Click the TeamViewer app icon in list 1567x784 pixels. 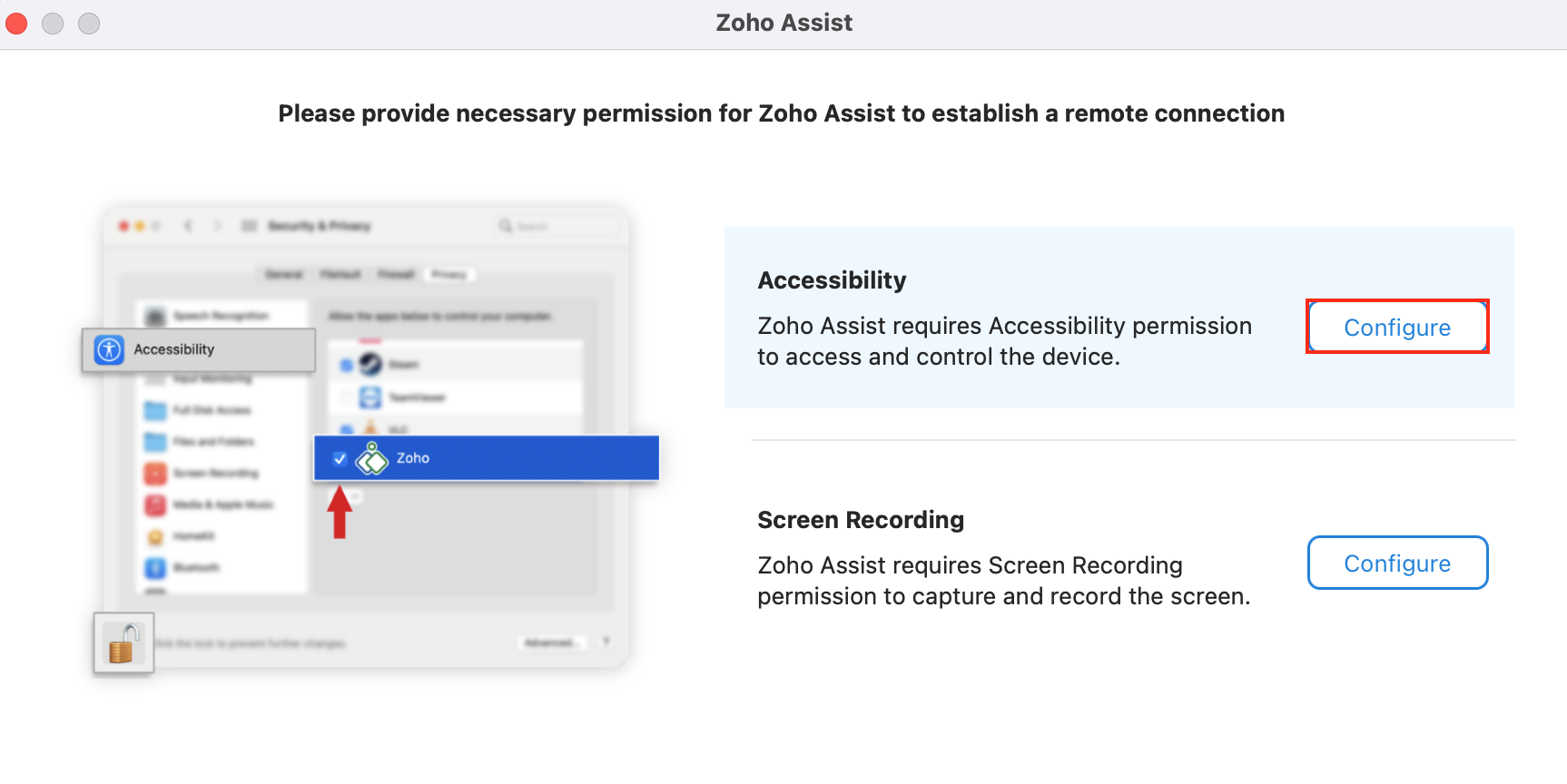(x=370, y=397)
